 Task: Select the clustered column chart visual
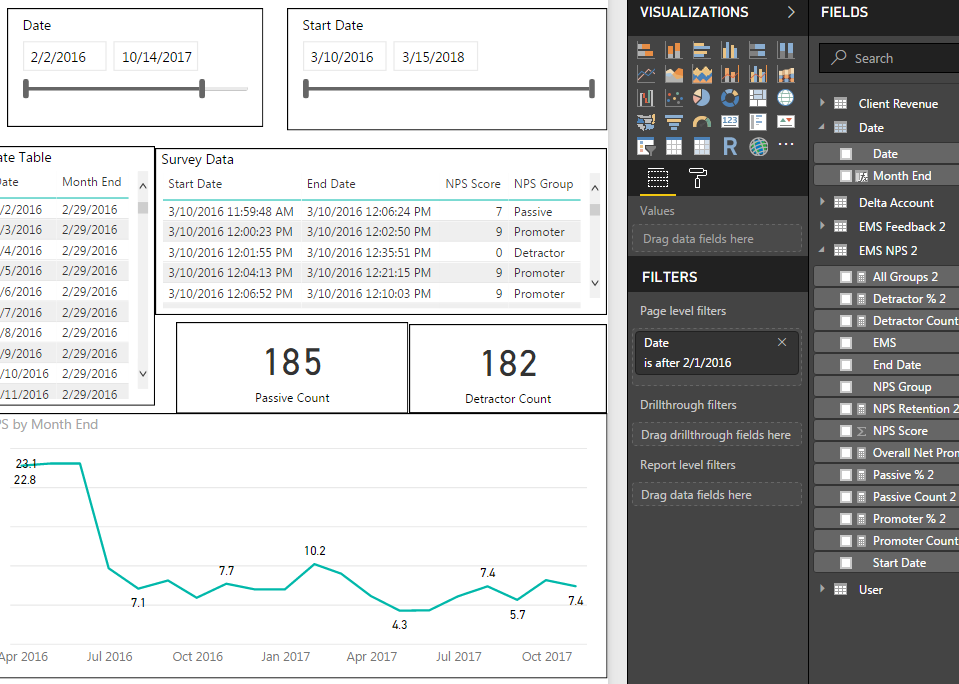730,50
